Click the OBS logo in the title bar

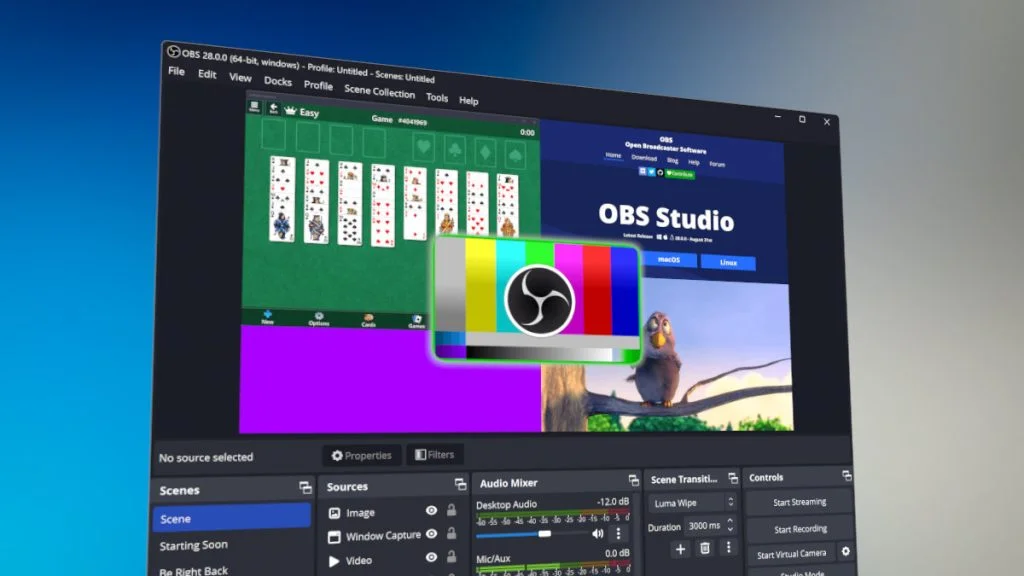click(x=173, y=52)
